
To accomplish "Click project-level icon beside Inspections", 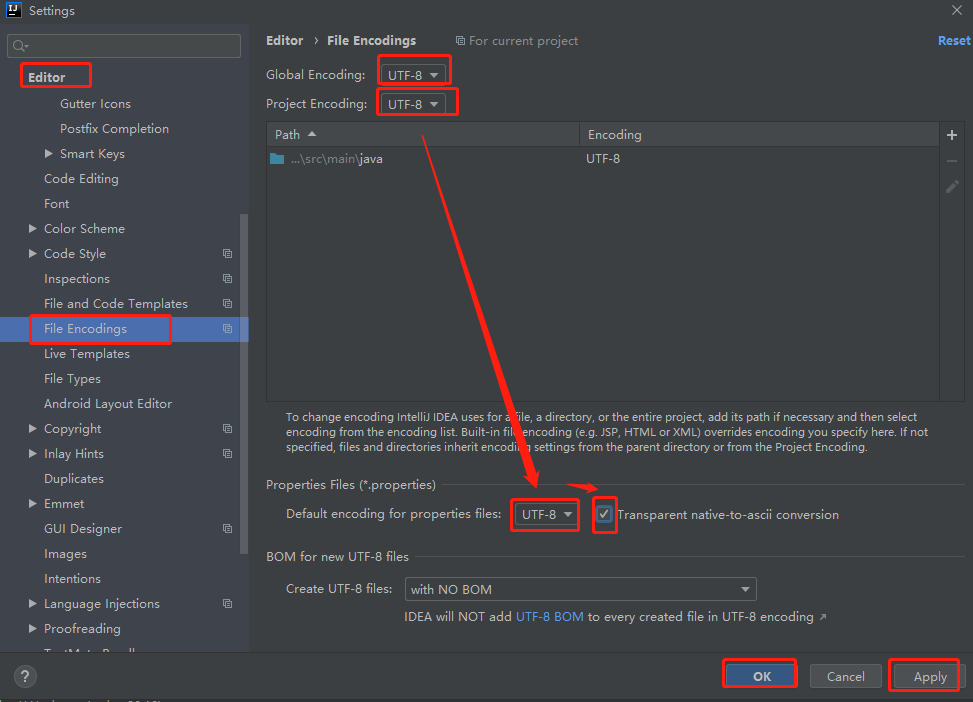I will [x=228, y=279].
